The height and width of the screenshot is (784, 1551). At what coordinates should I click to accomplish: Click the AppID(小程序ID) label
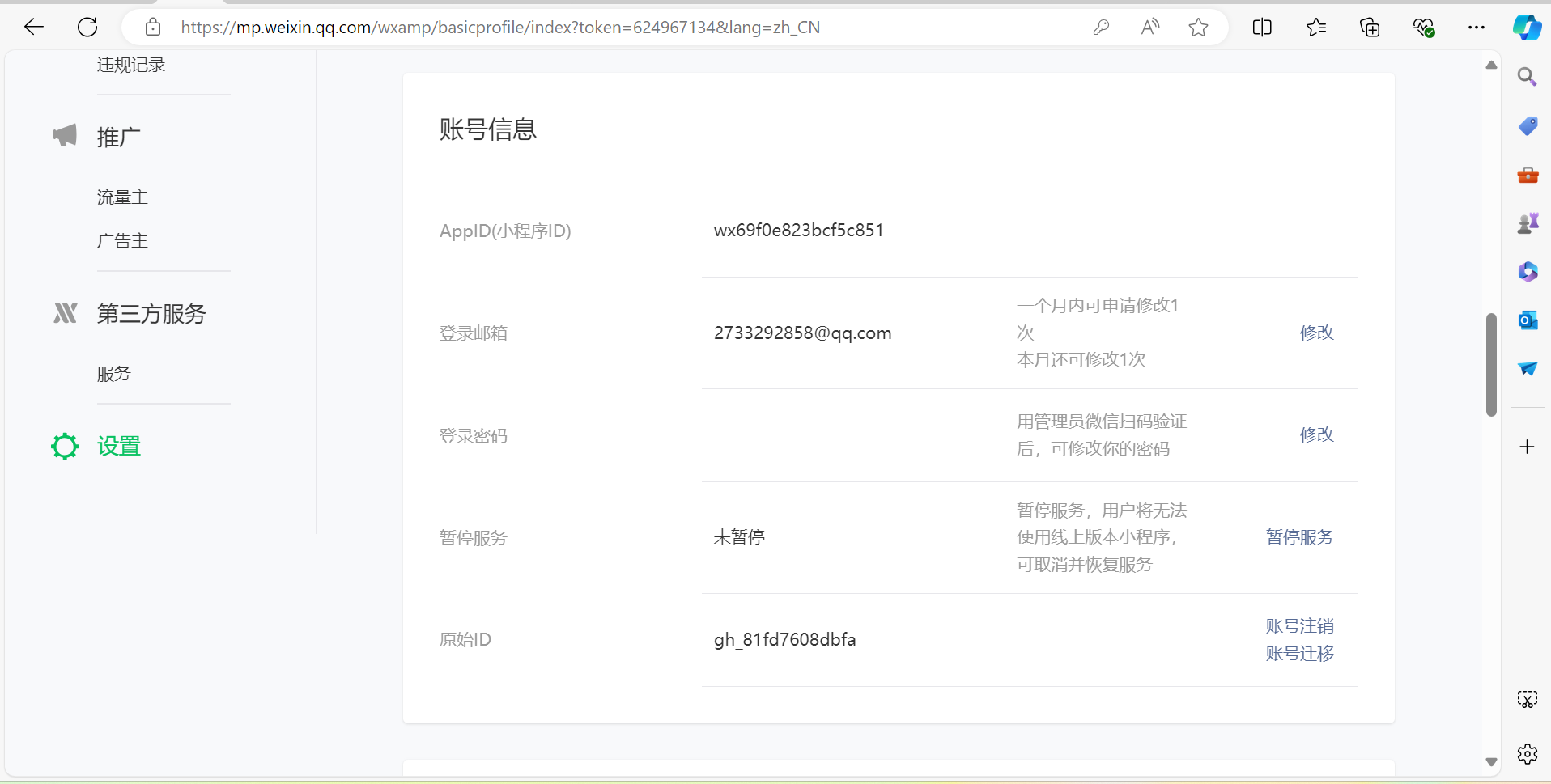coord(505,231)
